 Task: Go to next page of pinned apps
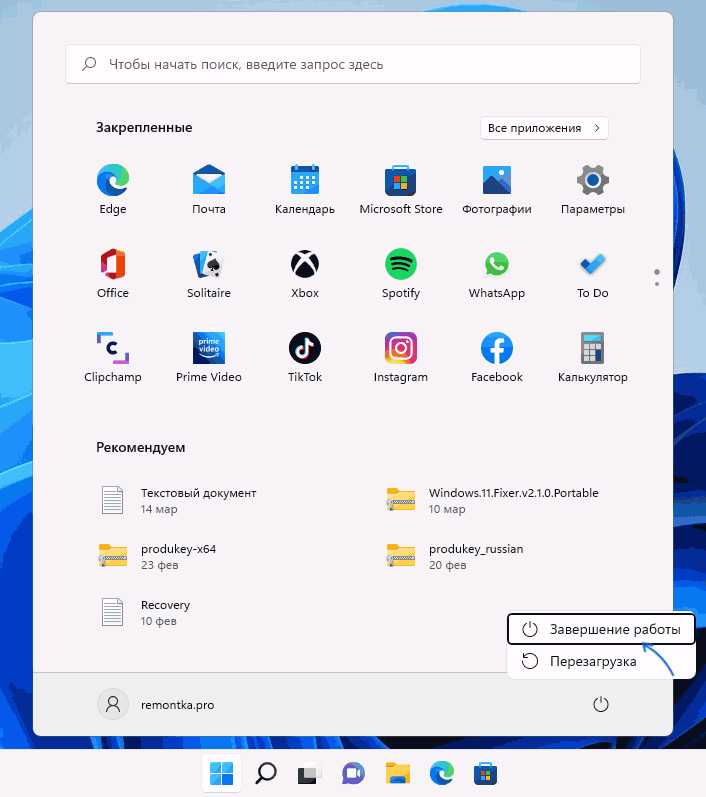pos(657,284)
